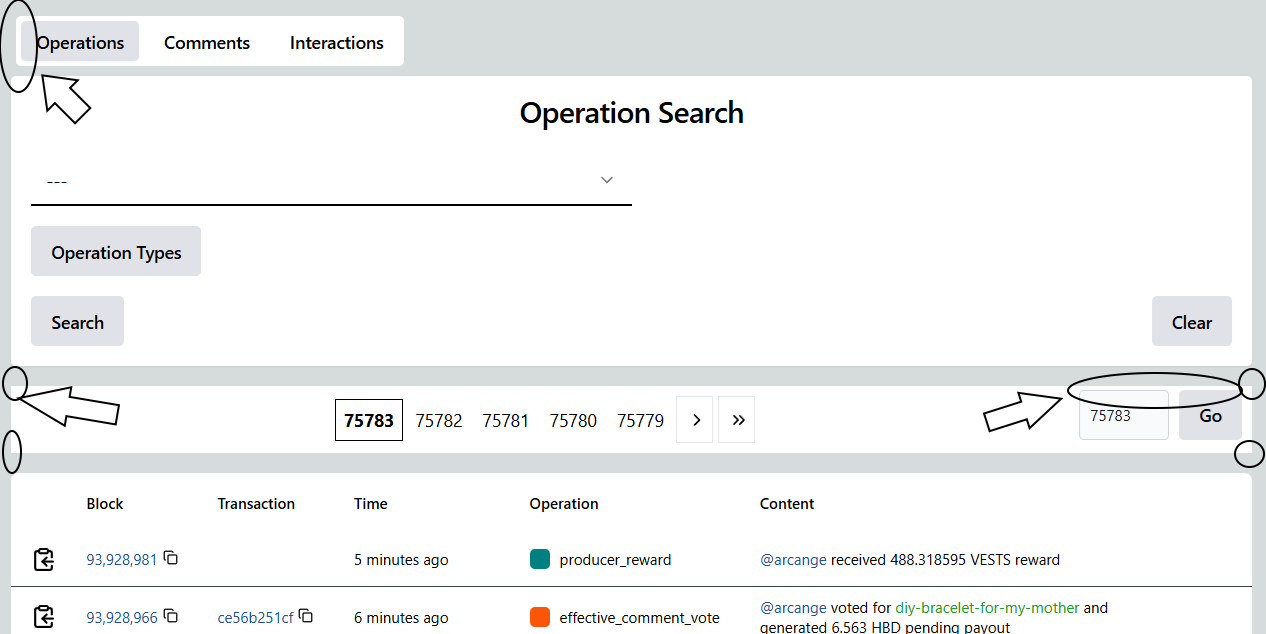Copy block number 93,928,966
This screenshot has width=1266, height=634.
(171, 616)
